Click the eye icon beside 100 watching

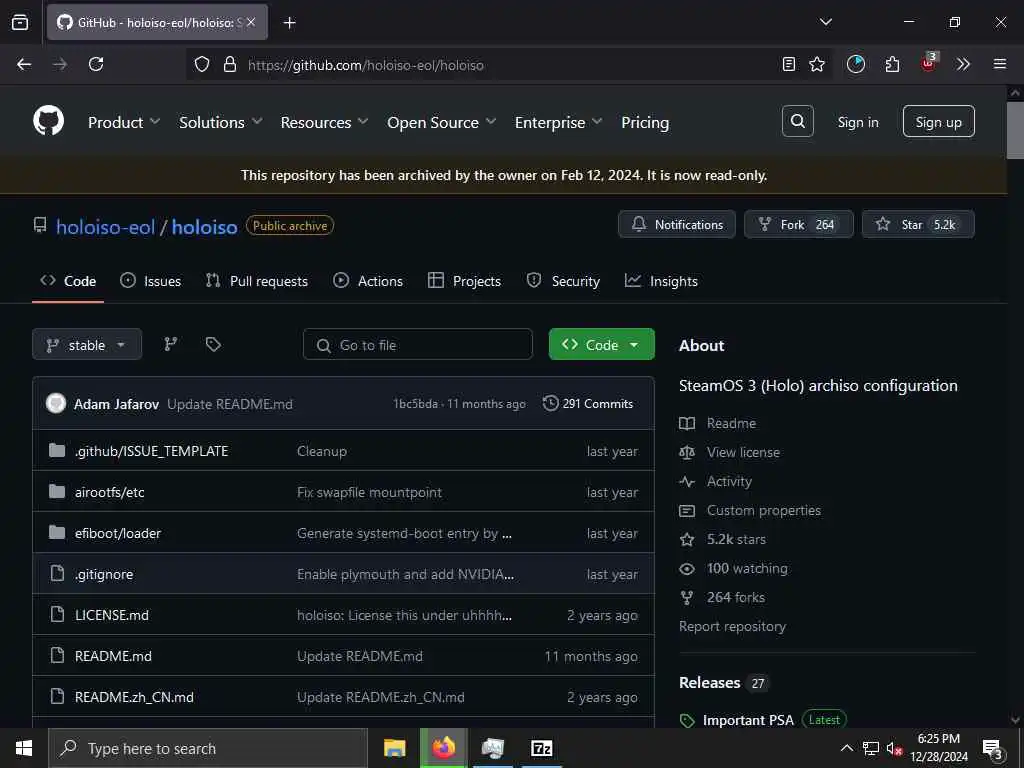pyautogui.click(x=687, y=568)
